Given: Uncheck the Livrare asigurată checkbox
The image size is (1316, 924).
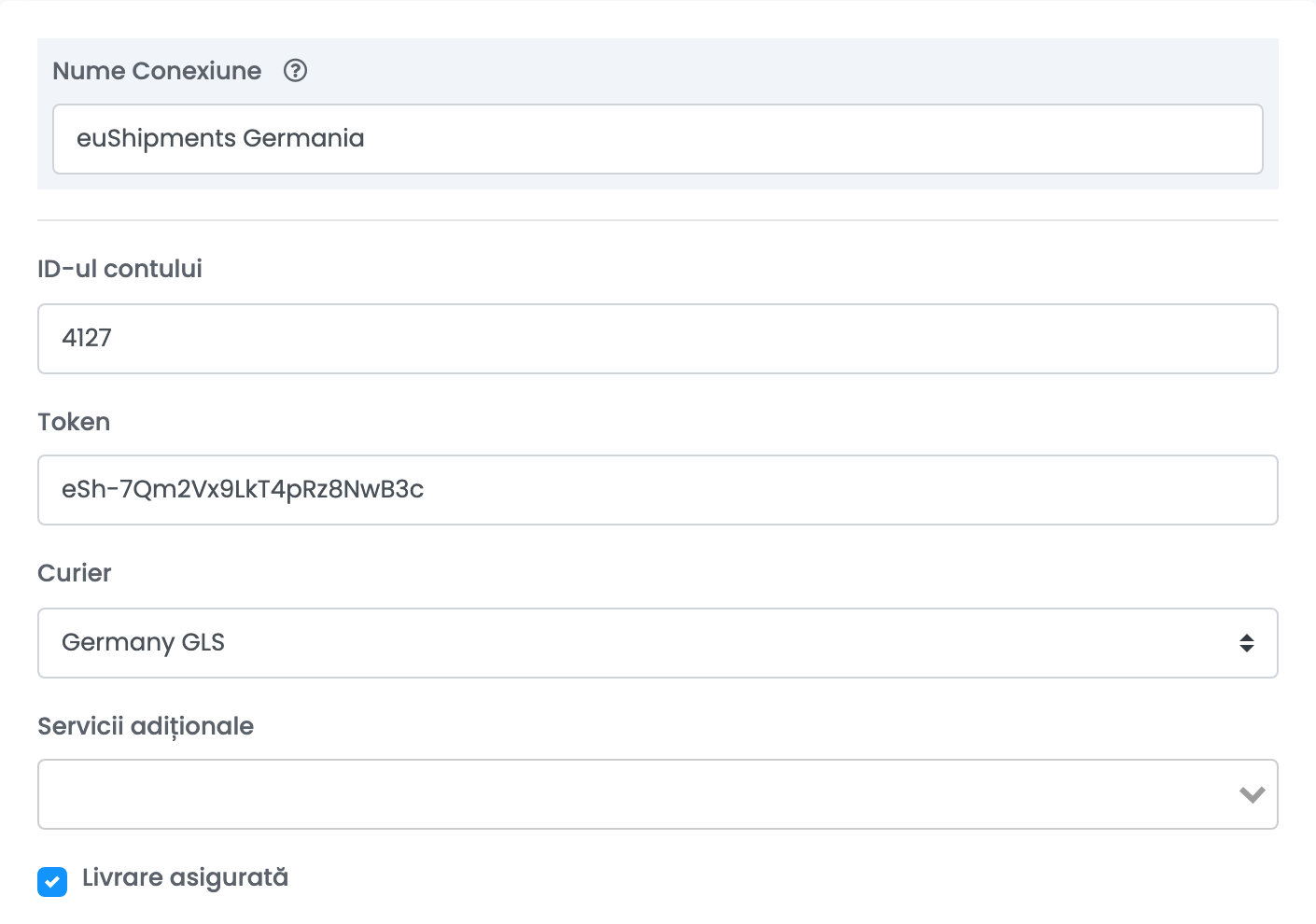Looking at the screenshot, I should 52,881.
